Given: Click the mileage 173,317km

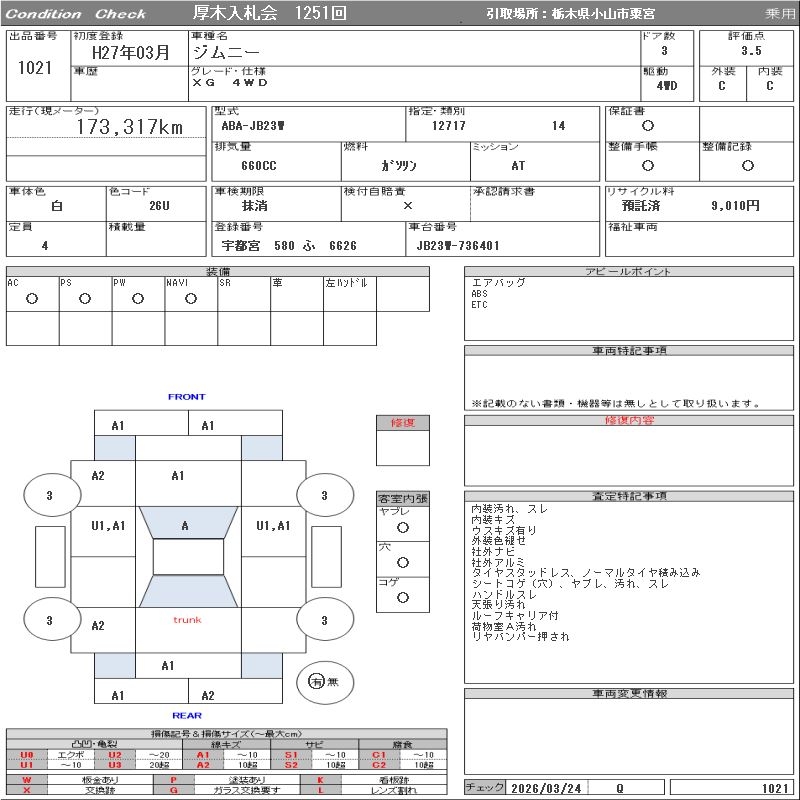Looking at the screenshot, I should tap(130, 127).
